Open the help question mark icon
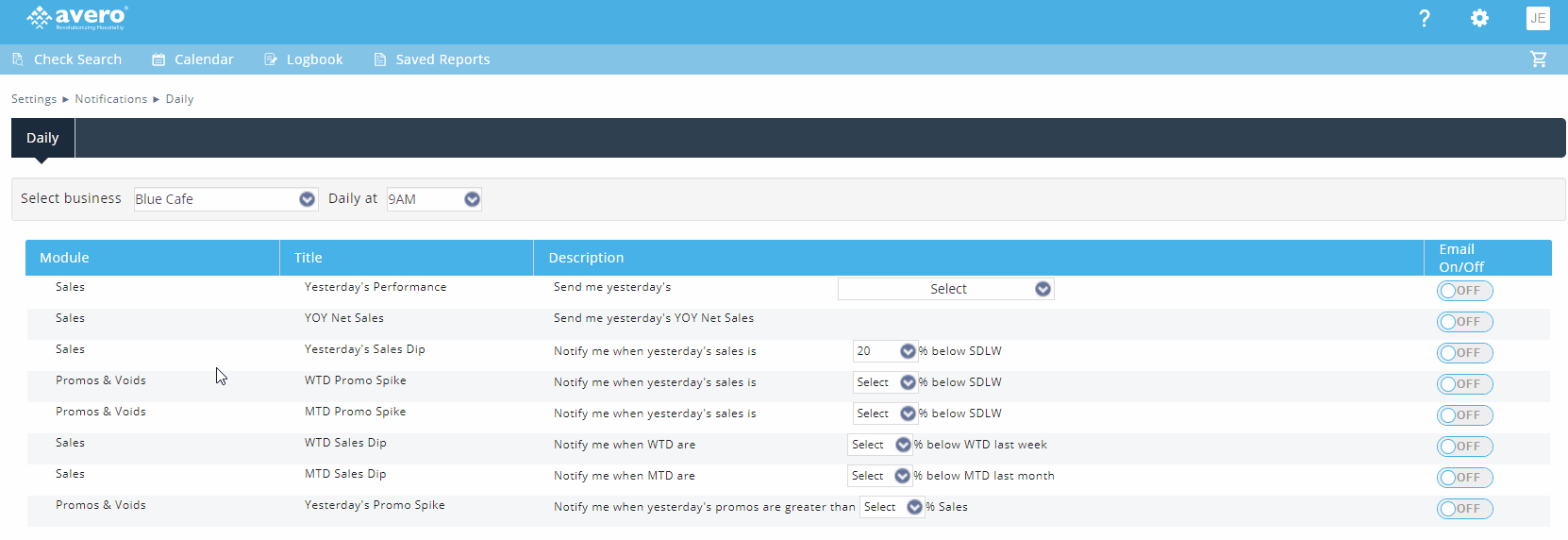The width and height of the screenshot is (1568, 540). [1424, 19]
